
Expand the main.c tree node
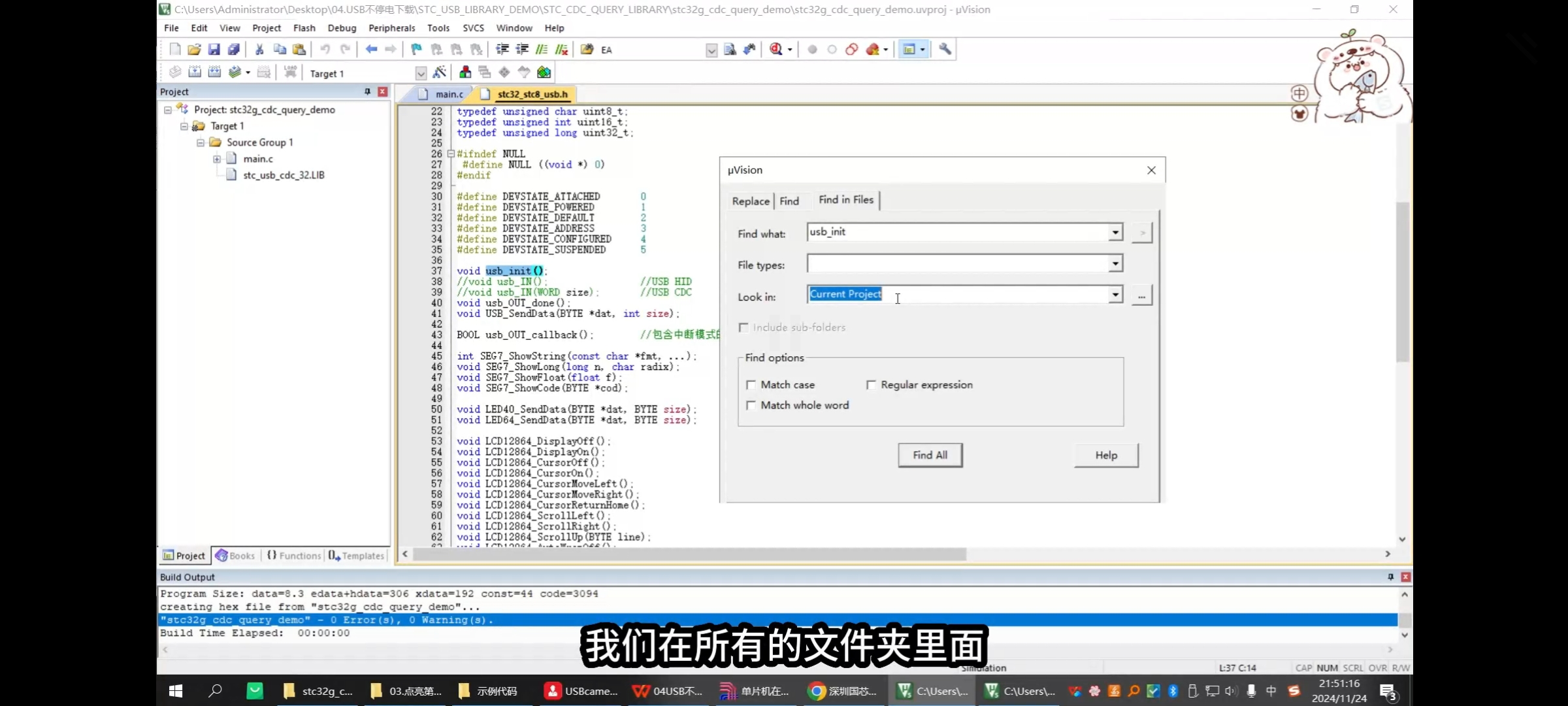(x=217, y=159)
